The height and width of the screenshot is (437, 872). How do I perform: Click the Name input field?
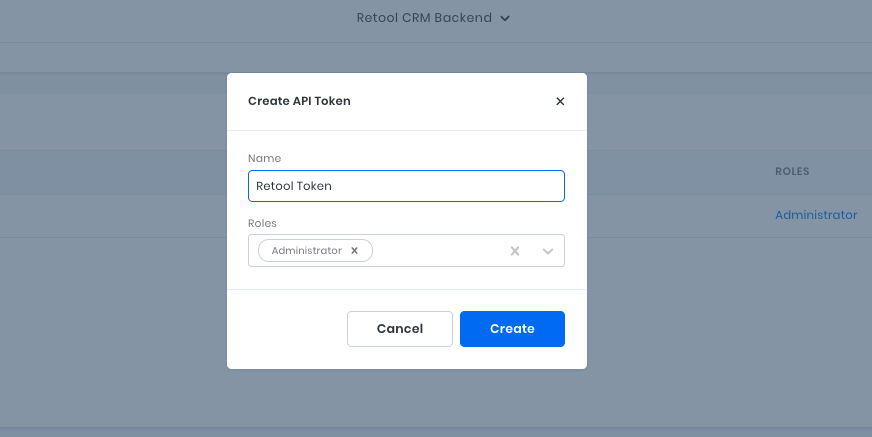(x=407, y=186)
